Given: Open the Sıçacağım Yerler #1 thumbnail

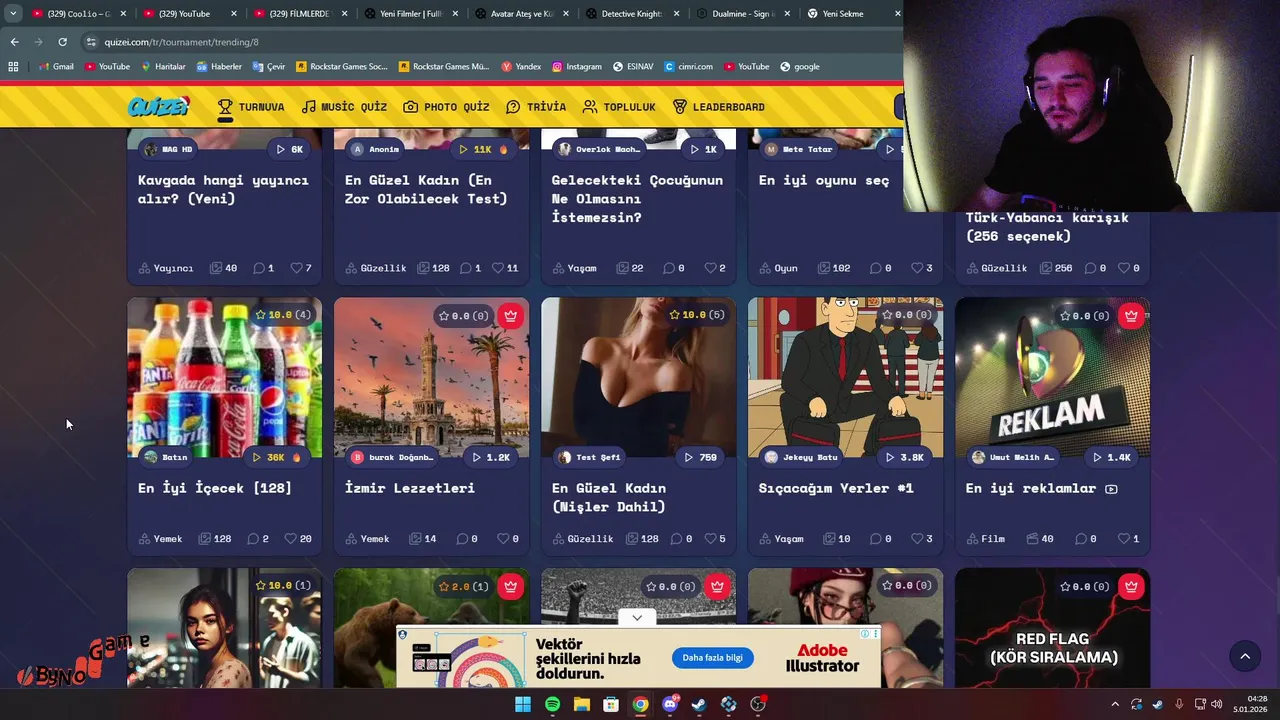Looking at the screenshot, I should [845, 377].
